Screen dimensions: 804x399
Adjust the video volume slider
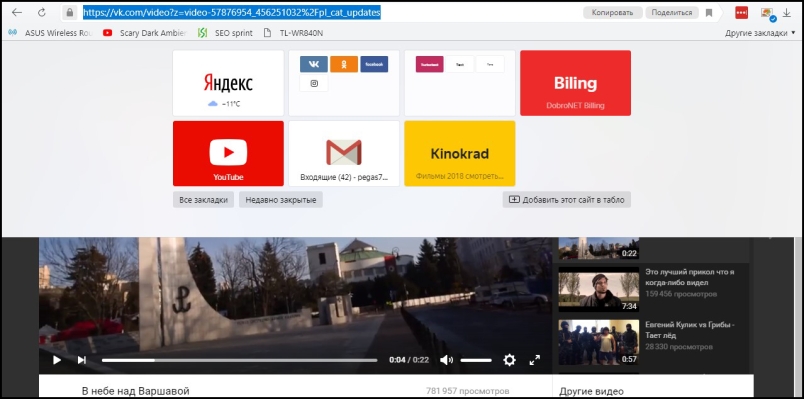point(476,360)
